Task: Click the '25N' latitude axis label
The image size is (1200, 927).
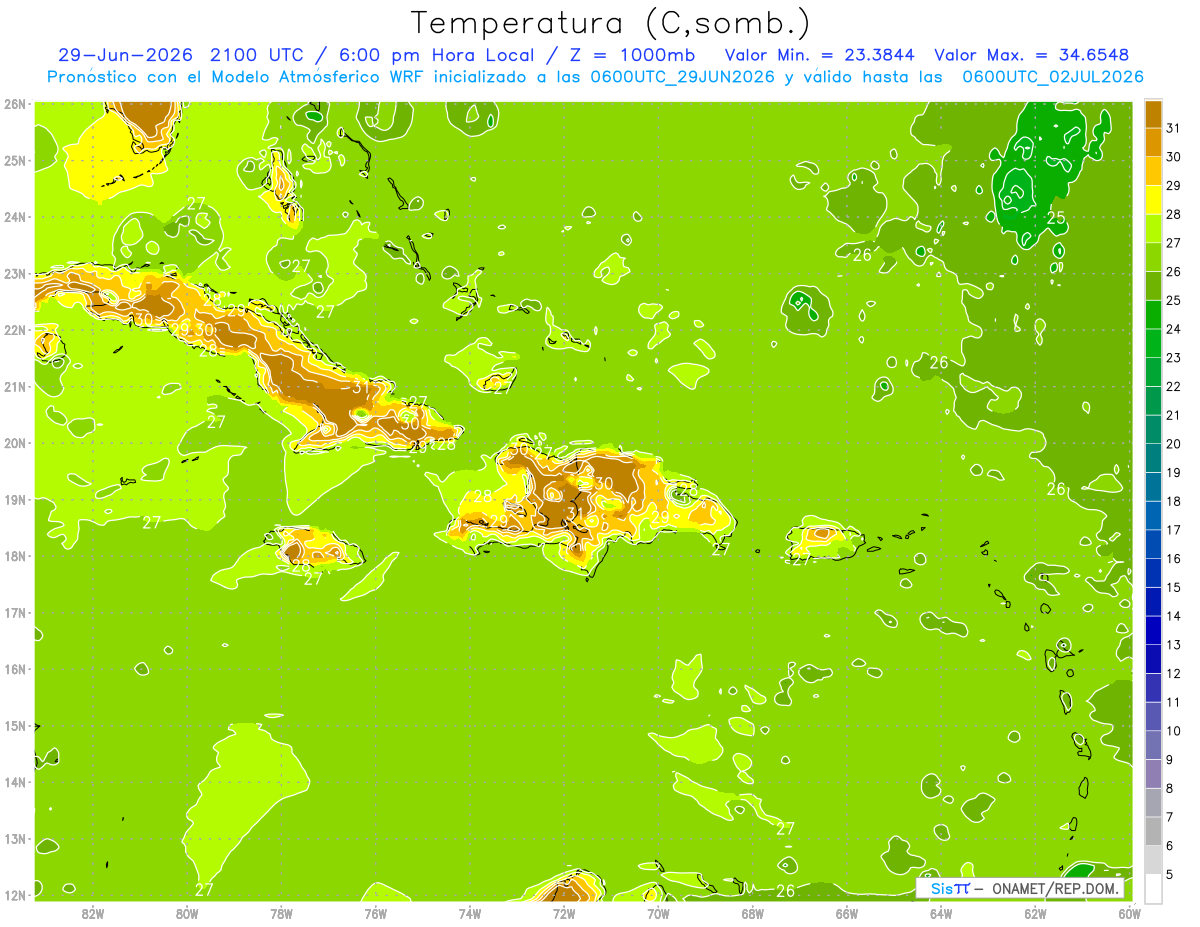Action: click(x=15, y=160)
